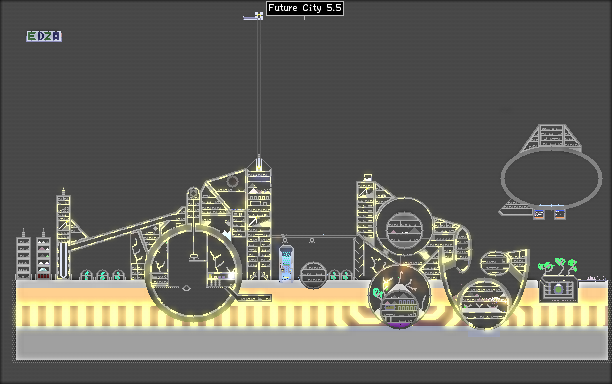Click the small beacon atop the tall antenna

(x=259, y=16)
